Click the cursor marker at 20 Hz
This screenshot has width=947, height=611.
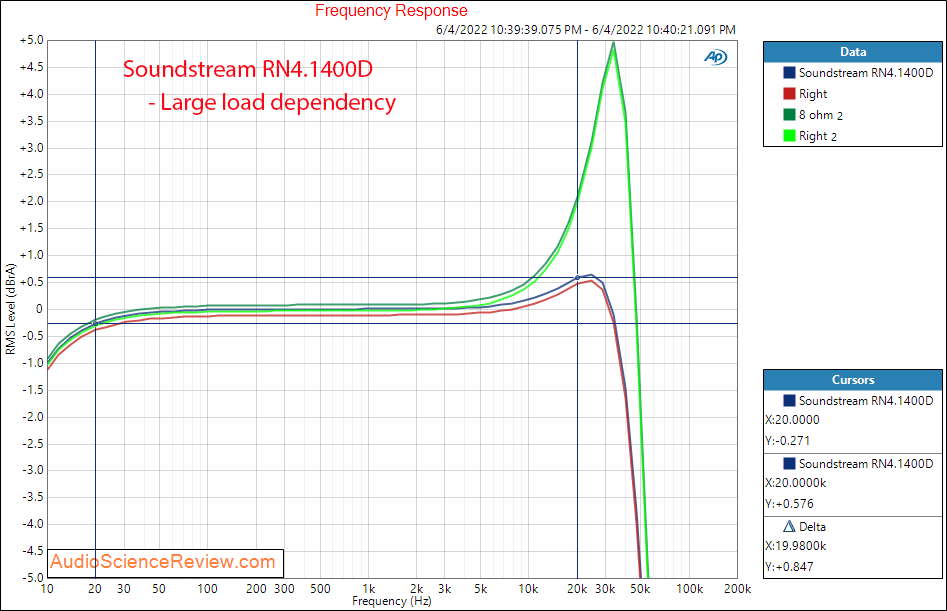[x=95, y=324]
